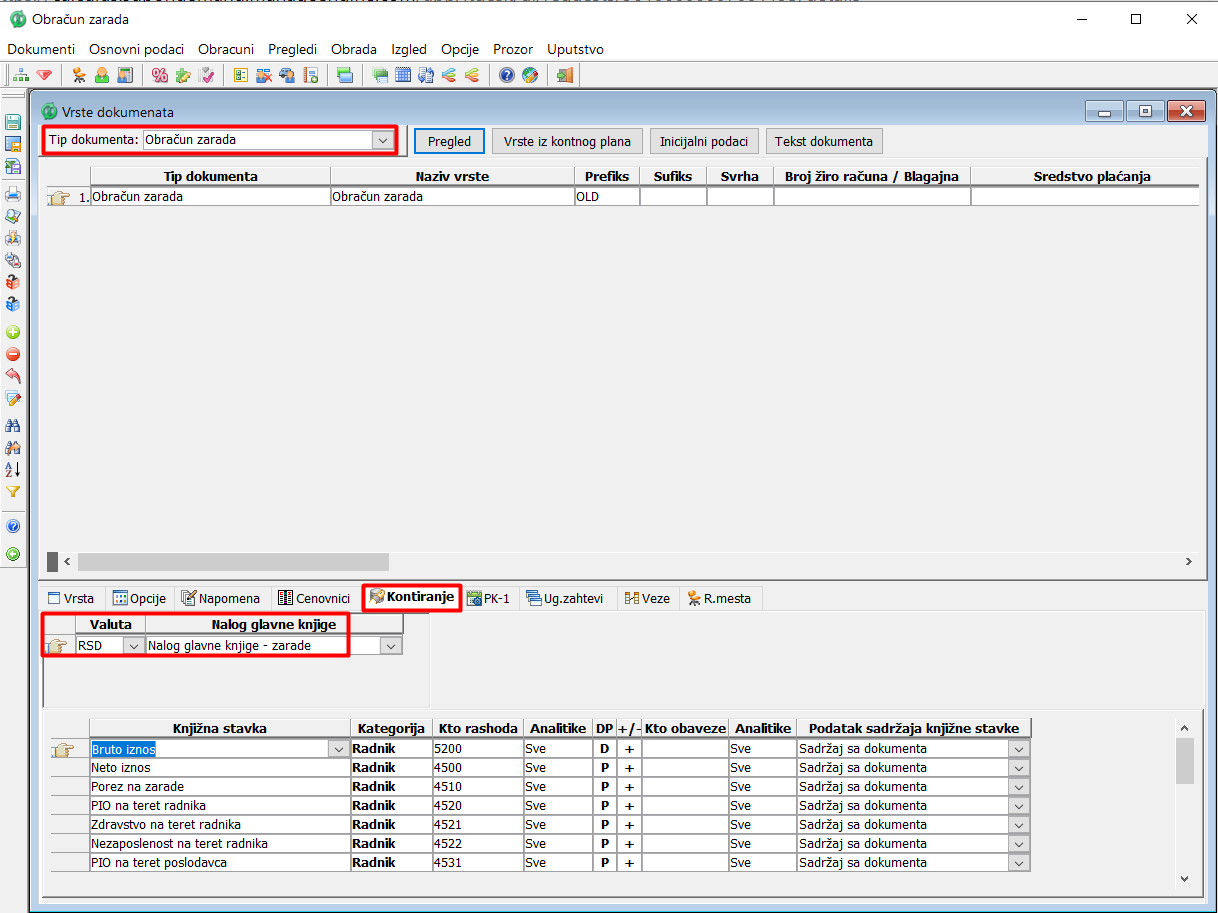The image size is (1218, 913).
Task: Click the A-Z sort icon
Action: pos(13,469)
